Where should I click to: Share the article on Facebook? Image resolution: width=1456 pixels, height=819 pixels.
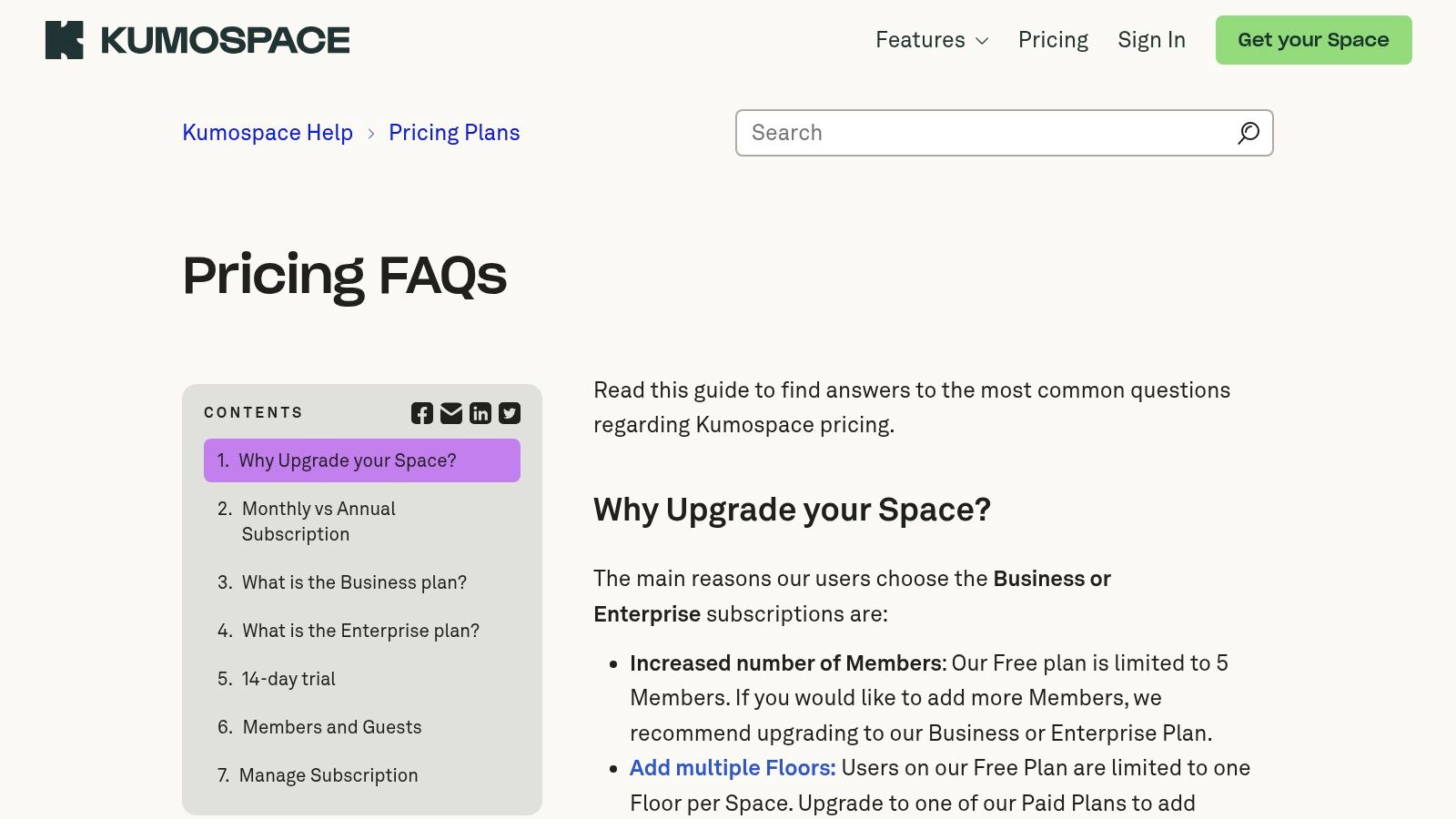coord(421,412)
